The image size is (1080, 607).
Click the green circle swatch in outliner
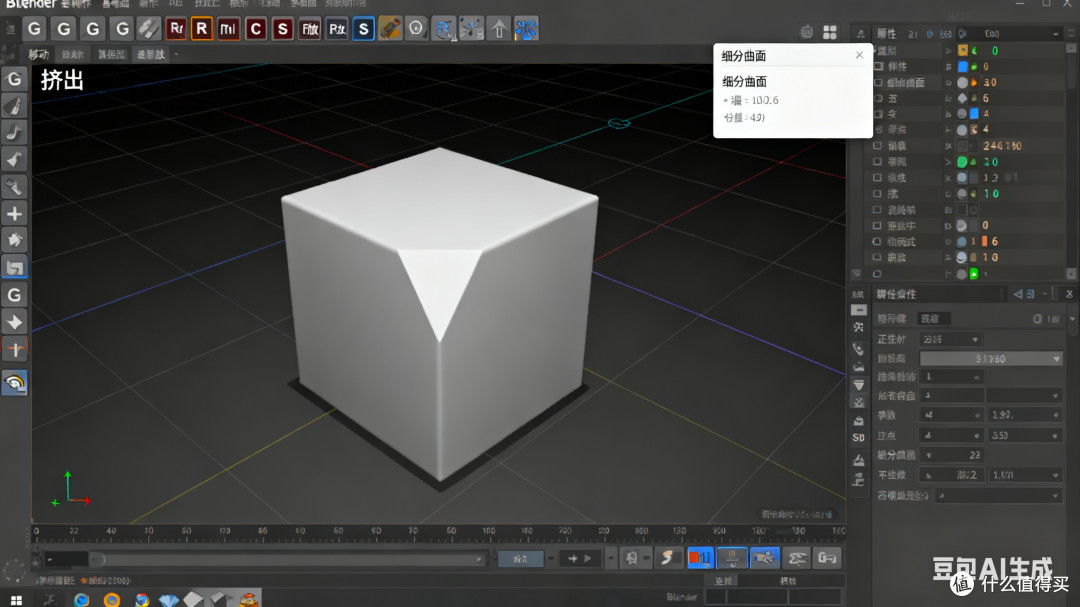962,162
